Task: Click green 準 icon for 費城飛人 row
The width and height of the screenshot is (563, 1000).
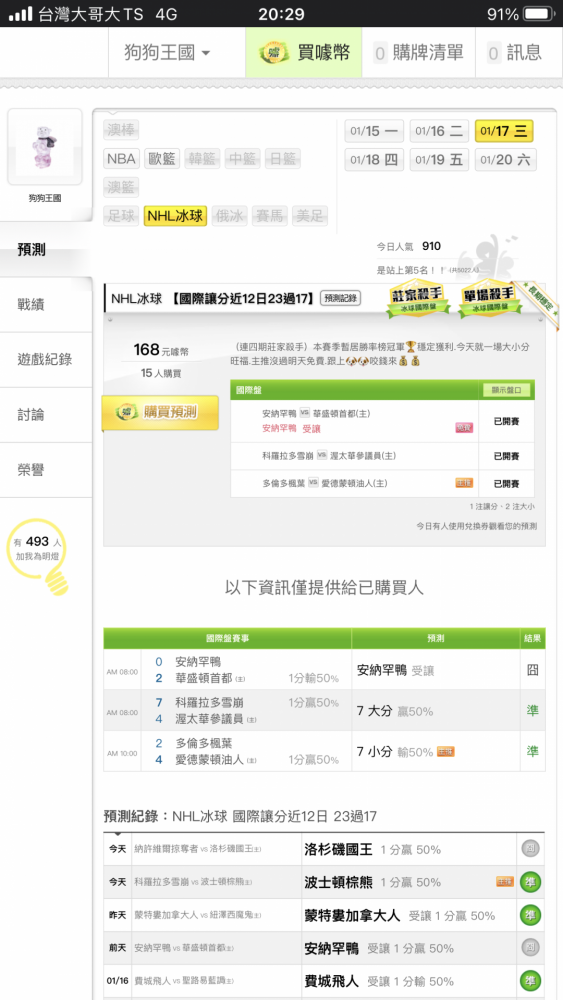Action: pyautogui.click(x=530, y=981)
